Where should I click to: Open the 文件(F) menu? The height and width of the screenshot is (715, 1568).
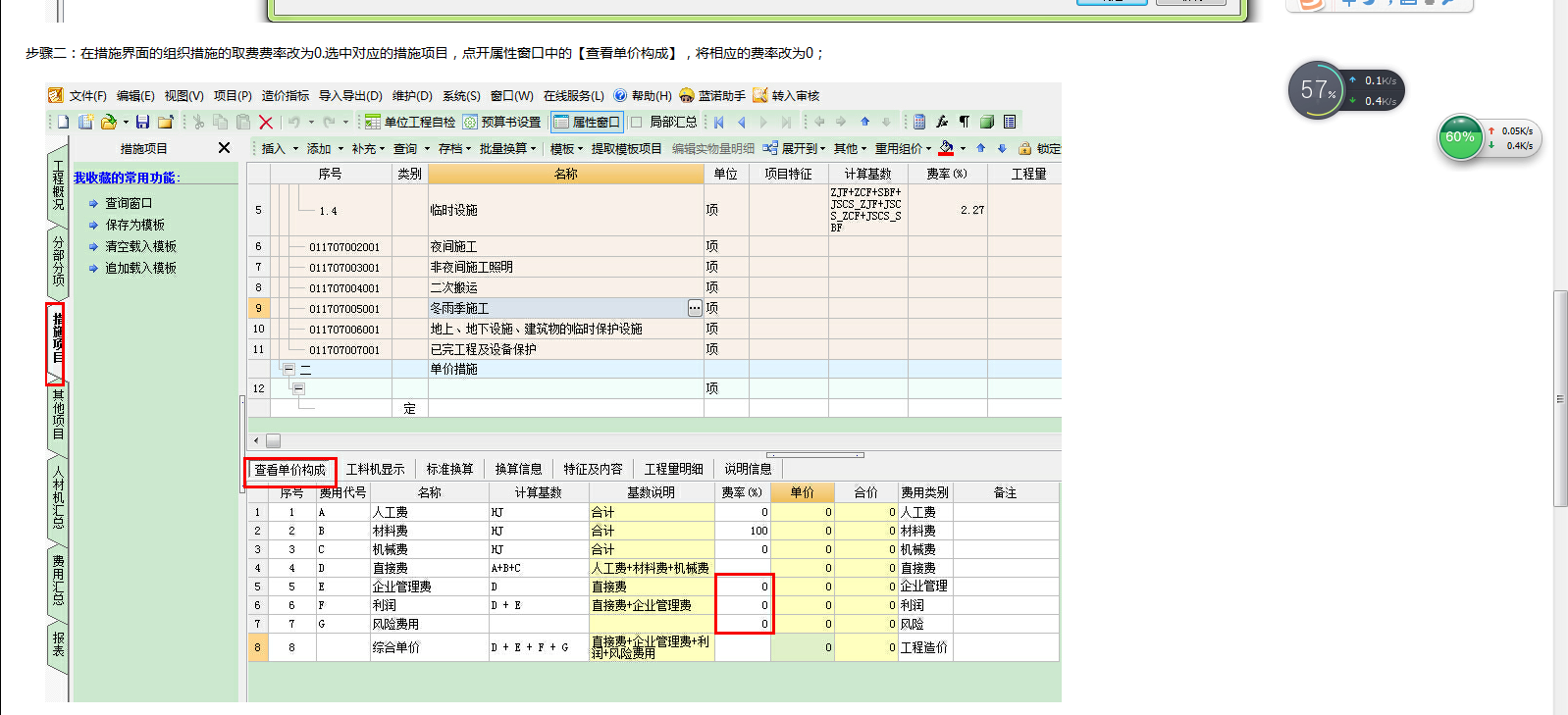pos(87,95)
